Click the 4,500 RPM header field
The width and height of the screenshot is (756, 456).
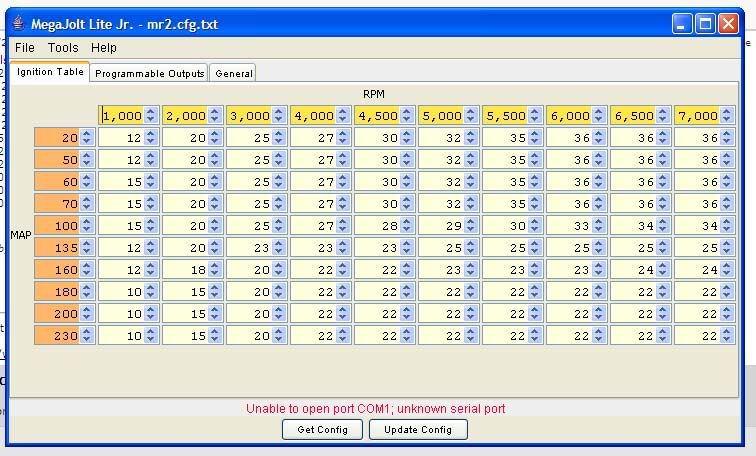[375, 116]
